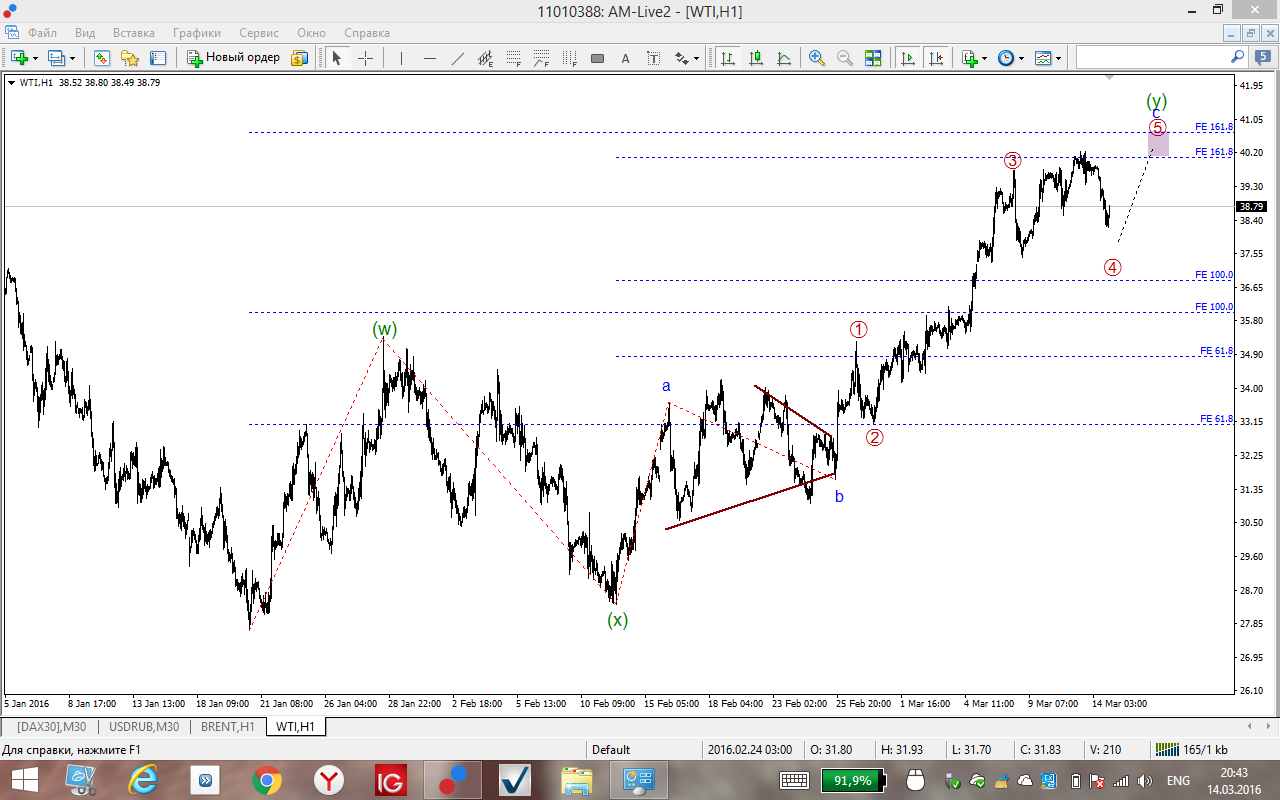Select the Crosshair tool
The height and width of the screenshot is (800, 1280).
[x=365, y=58]
